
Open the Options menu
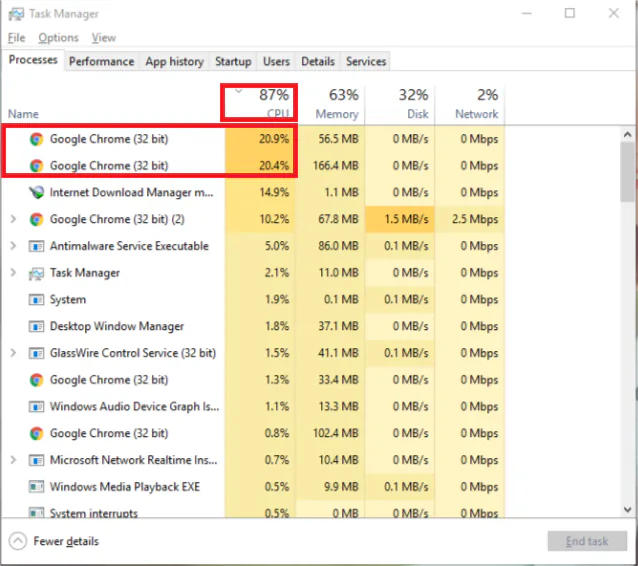point(58,38)
